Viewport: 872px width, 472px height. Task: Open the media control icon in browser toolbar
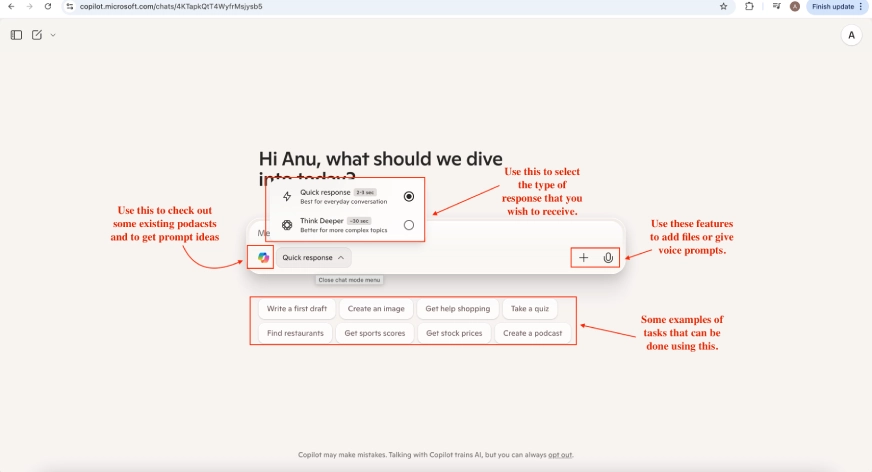(776, 7)
